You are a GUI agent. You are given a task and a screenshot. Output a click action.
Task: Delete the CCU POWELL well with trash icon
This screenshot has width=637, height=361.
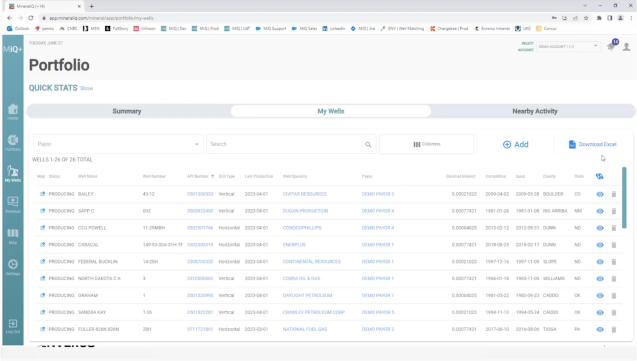[x=614, y=228]
